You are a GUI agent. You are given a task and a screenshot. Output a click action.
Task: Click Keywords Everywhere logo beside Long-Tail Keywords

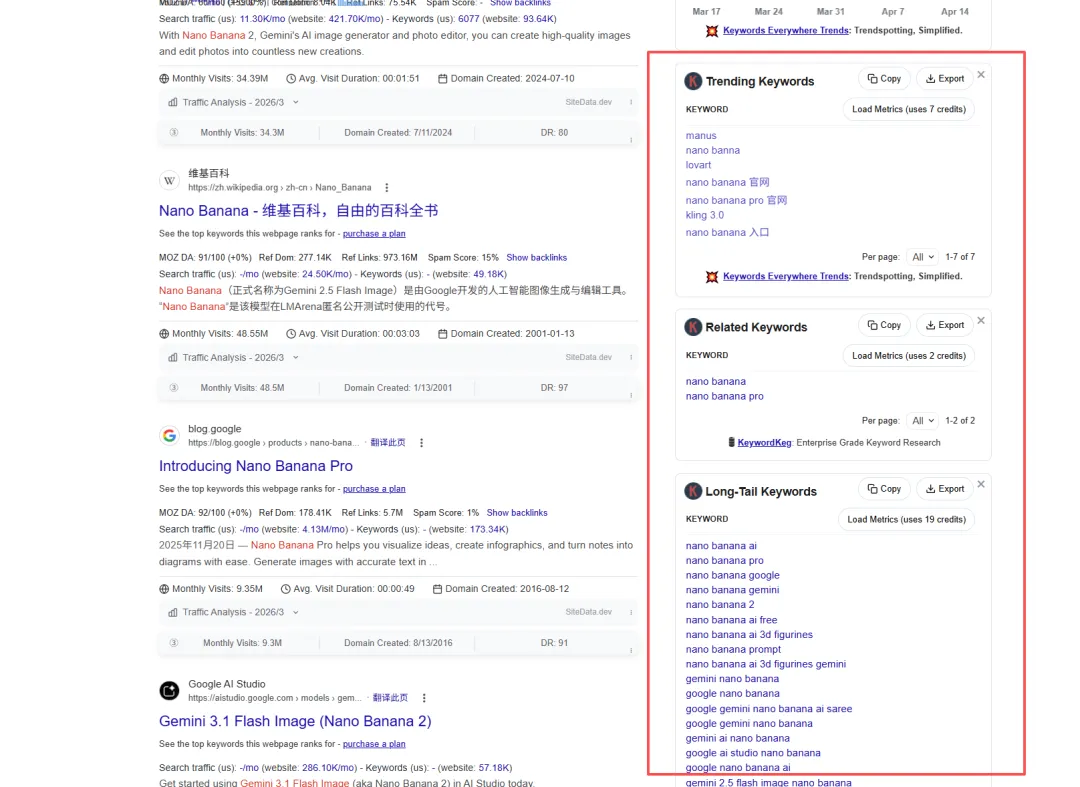pos(693,491)
